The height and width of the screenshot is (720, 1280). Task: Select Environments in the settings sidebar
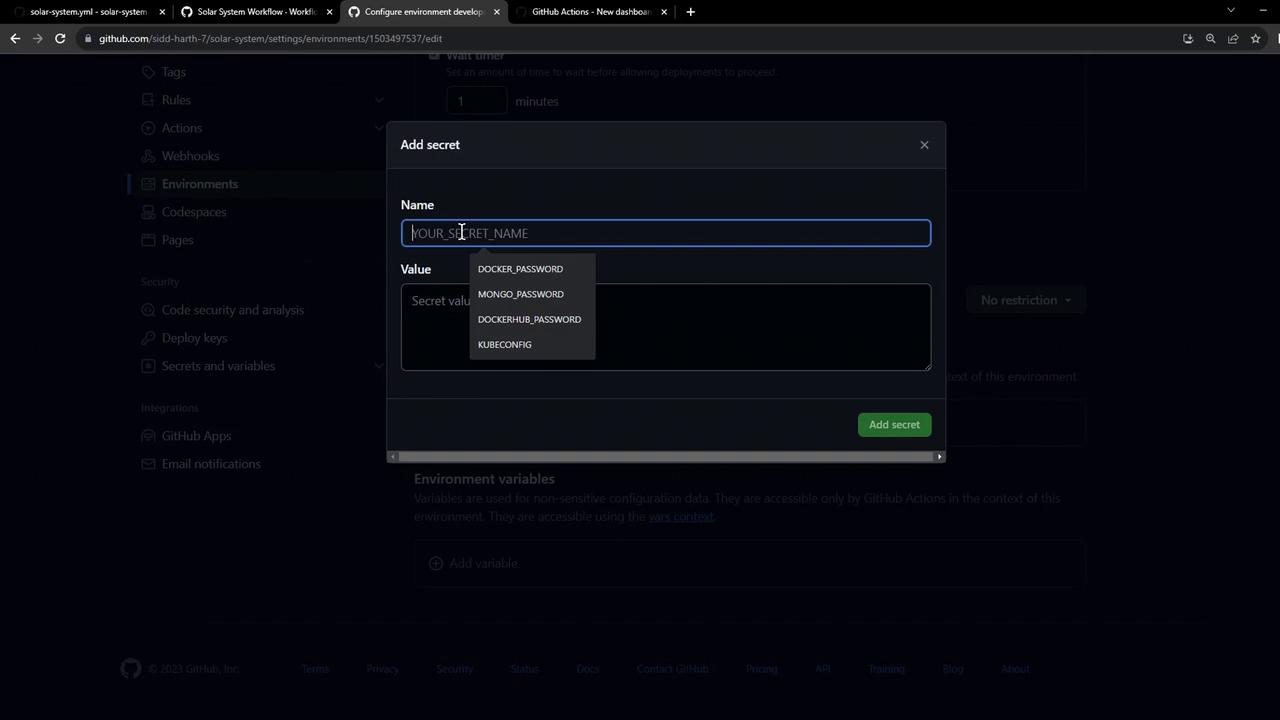(200, 184)
